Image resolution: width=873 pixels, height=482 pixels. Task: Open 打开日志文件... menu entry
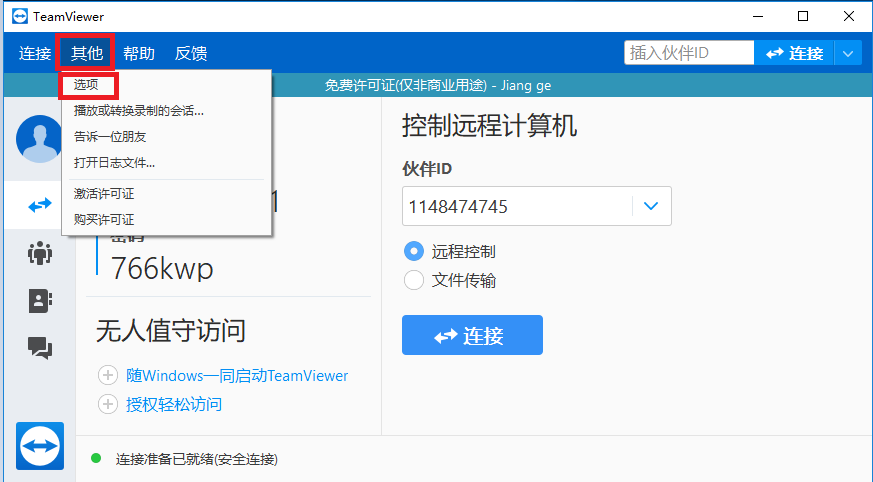(x=114, y=163)
